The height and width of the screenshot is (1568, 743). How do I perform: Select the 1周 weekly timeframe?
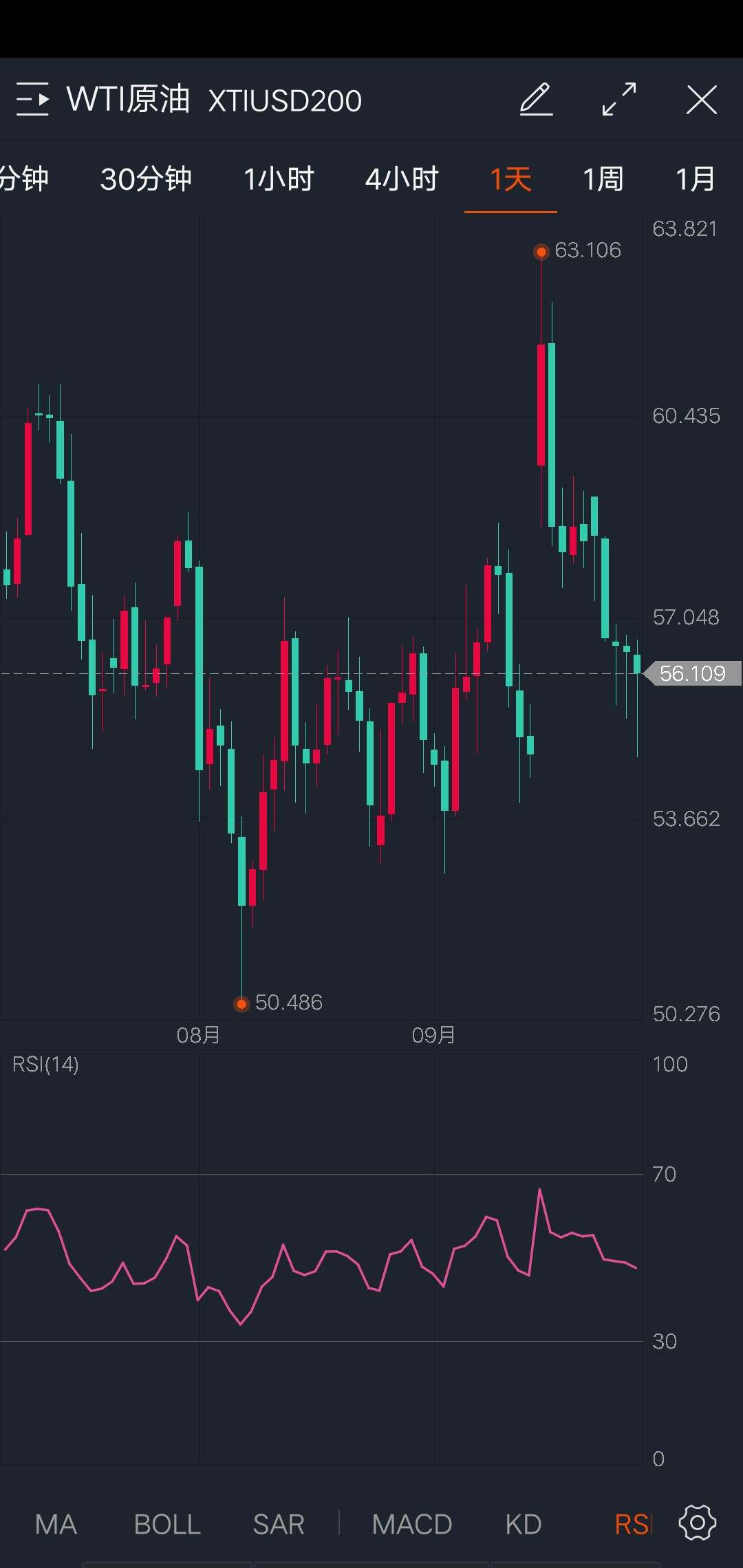[603, 179]
